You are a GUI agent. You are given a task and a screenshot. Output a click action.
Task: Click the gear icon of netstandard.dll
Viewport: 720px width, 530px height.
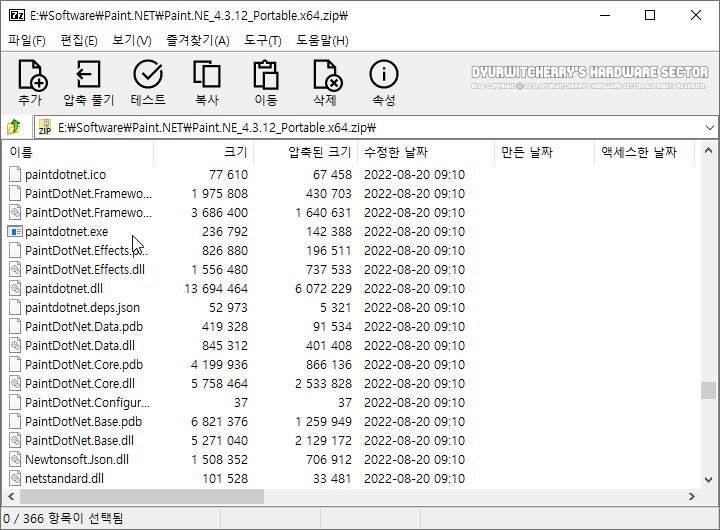(x=15, y=479)
